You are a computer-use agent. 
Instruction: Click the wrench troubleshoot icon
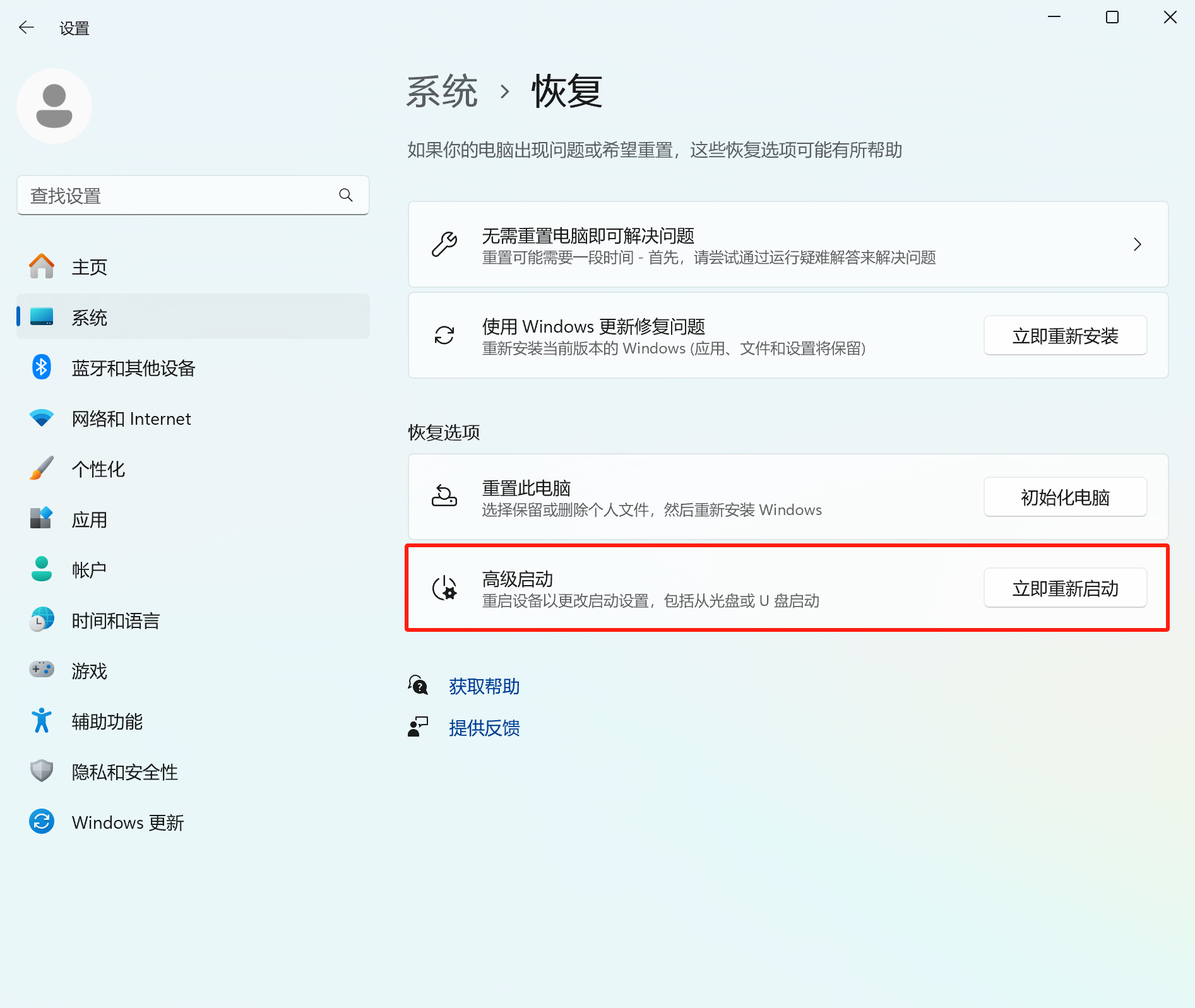tap(444, 244)
